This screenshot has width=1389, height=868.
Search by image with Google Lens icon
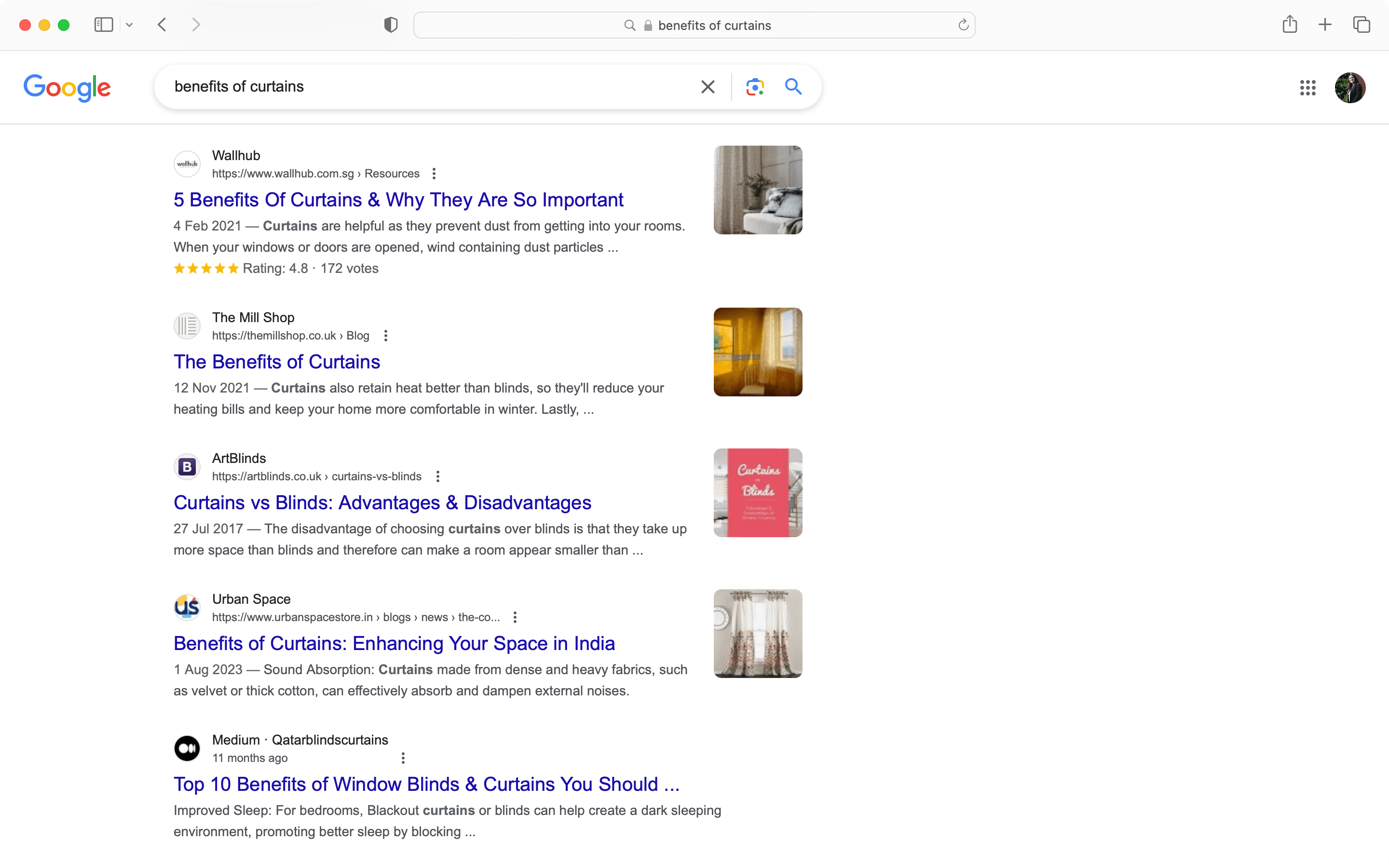pyautogui.click(x=755, y=87)
